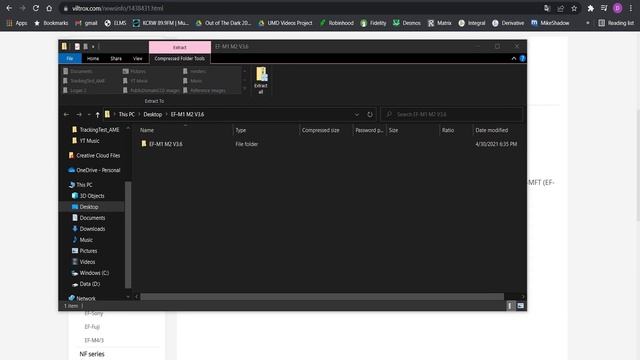Open the Apps bookmark shortcut
The height and width of the screenshot is (360, 640).
16,23
